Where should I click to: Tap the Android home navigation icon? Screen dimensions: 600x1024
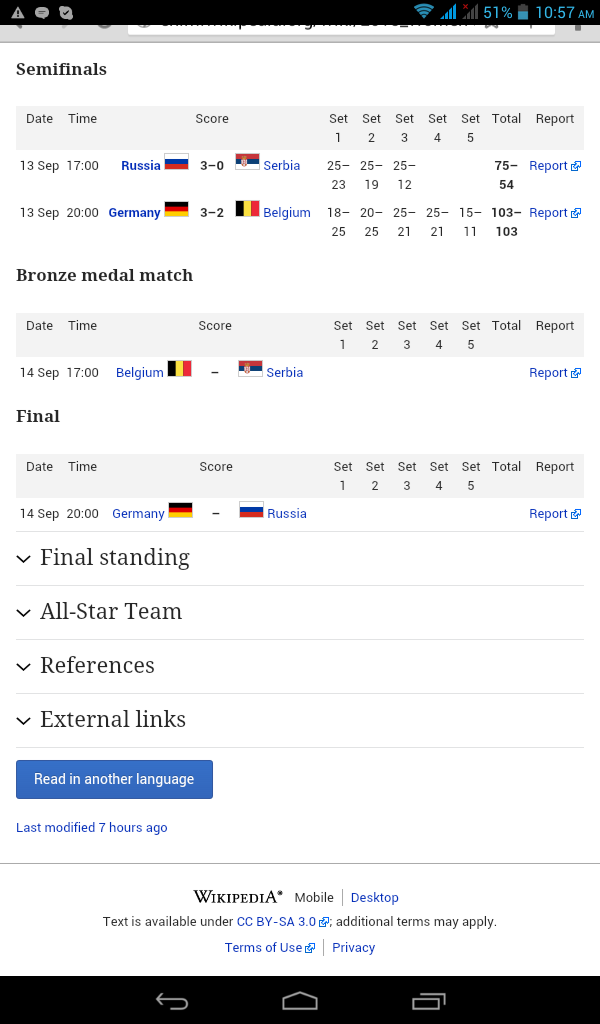tap(300, 1000)
